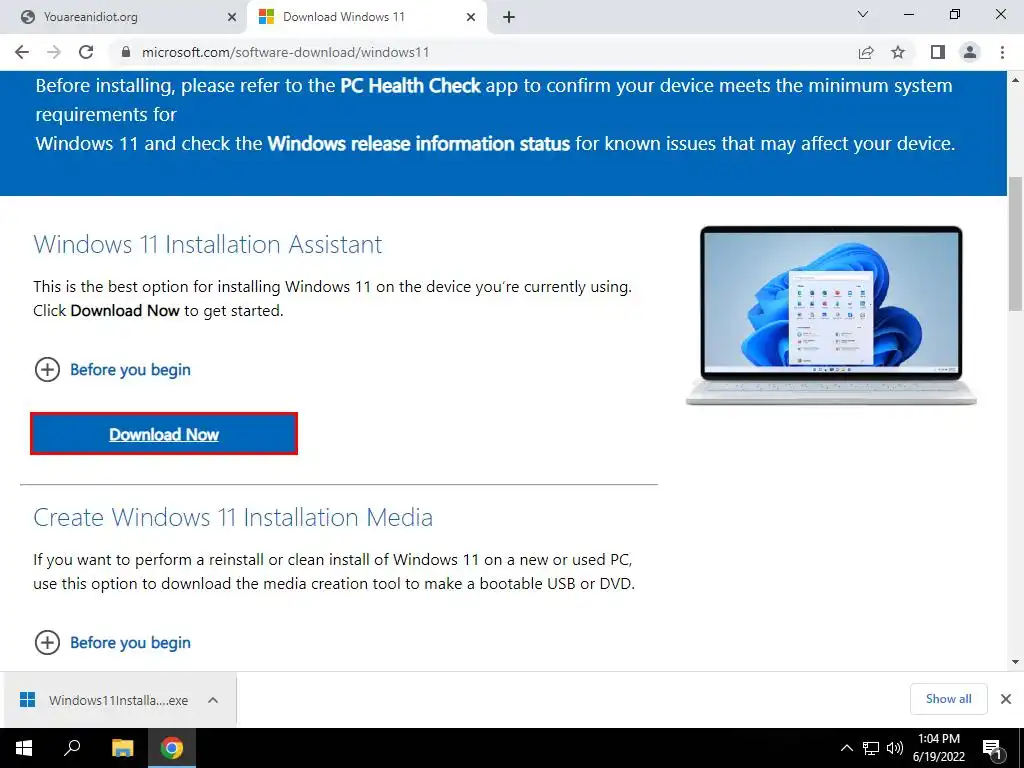This screenshot has height=768, width=1024.
Task: Open the notification center icon
Action: click(x=992, y=748)
